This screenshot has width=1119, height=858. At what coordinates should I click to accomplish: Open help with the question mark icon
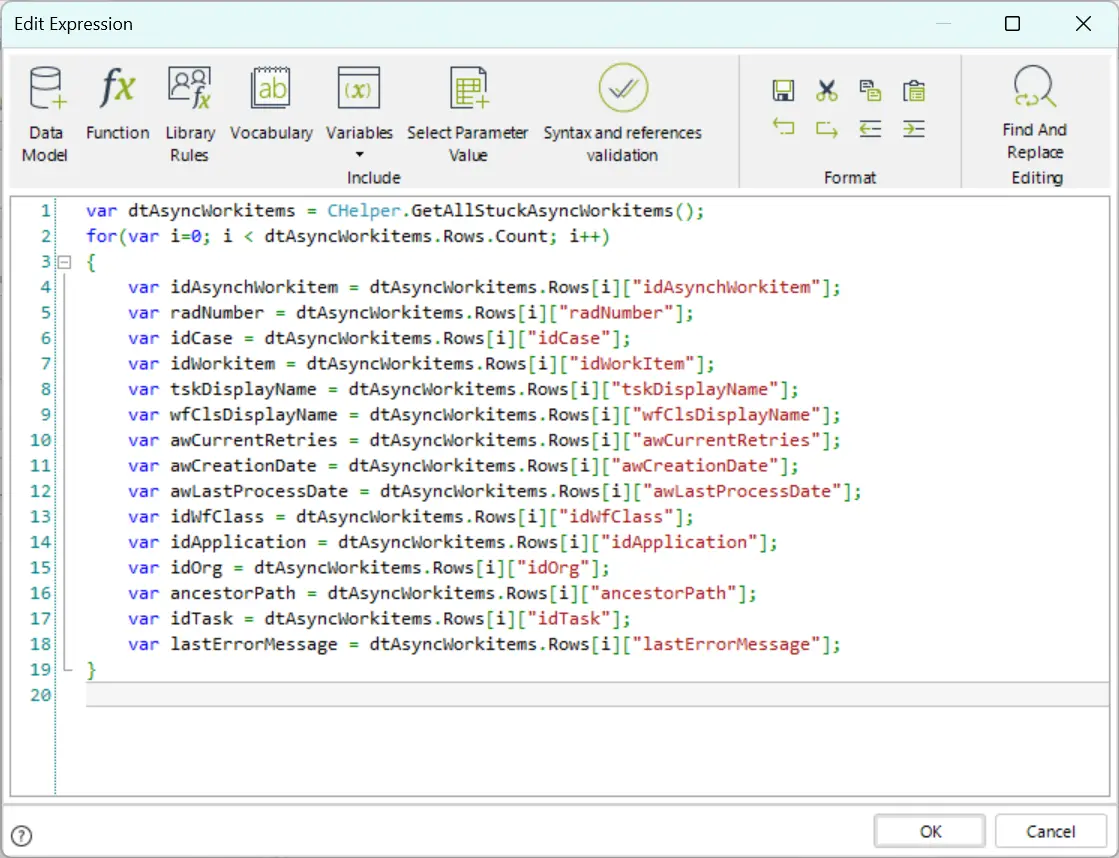21,835
